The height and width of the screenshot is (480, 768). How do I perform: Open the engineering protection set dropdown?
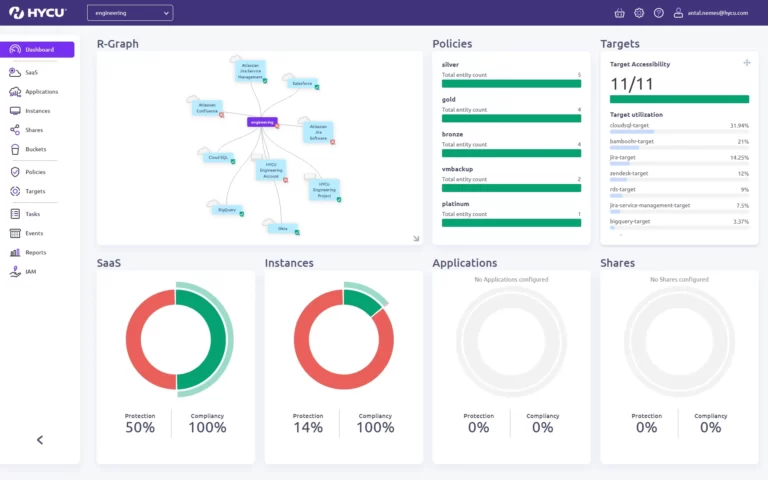(x=130, y=13)
